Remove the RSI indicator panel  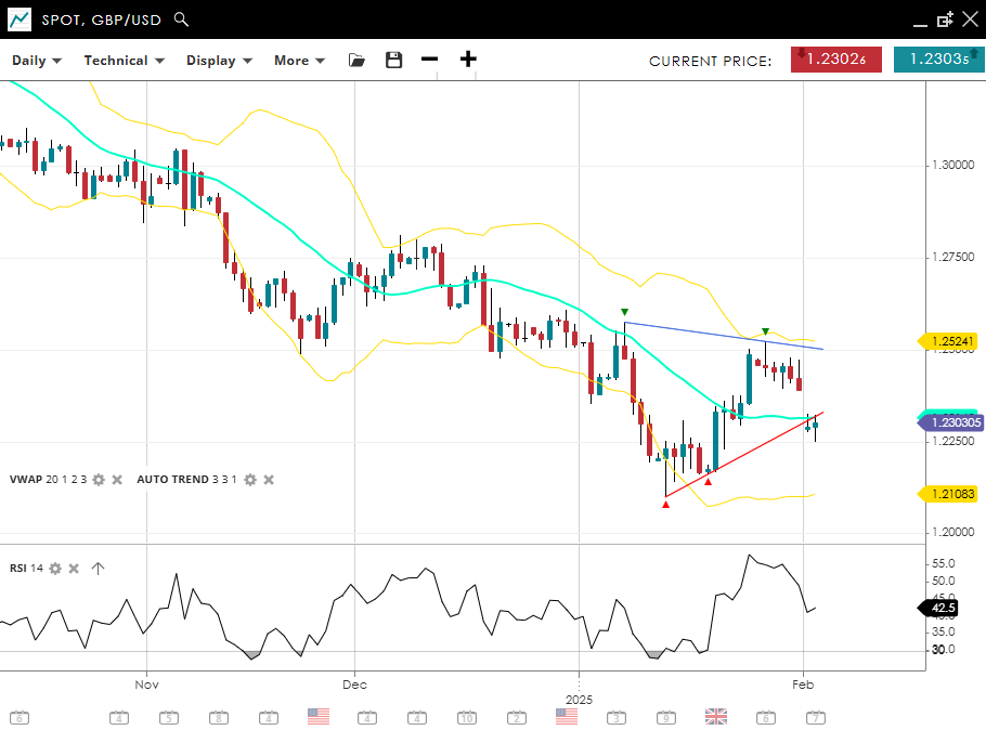74,568
